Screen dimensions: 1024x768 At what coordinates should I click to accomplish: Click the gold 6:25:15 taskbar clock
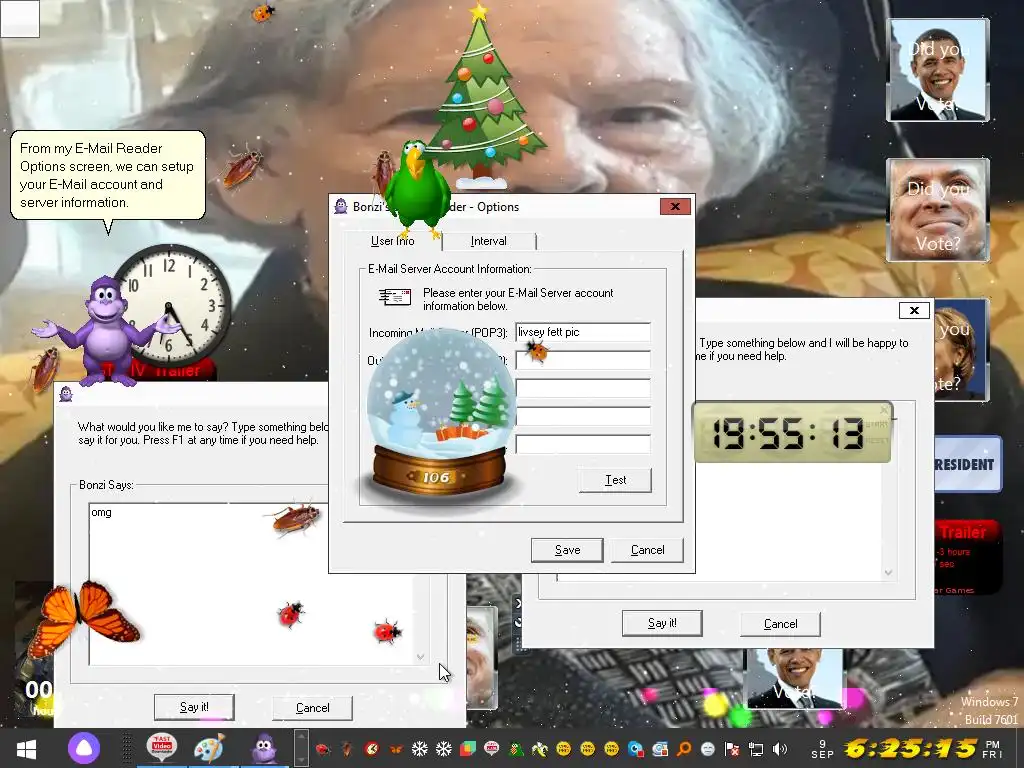(910, 748)
